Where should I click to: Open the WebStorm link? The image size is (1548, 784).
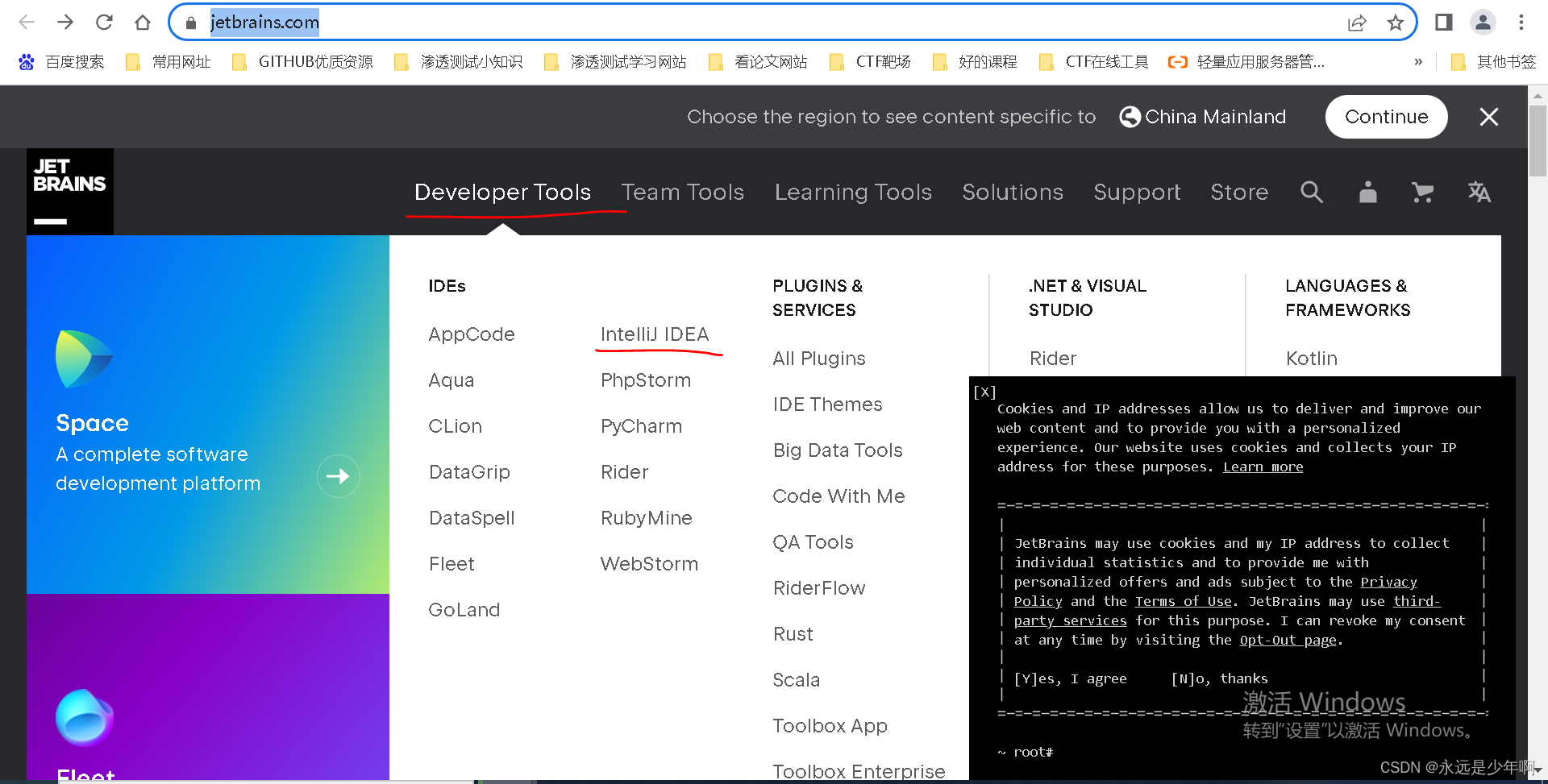click(x=649, y=564)
